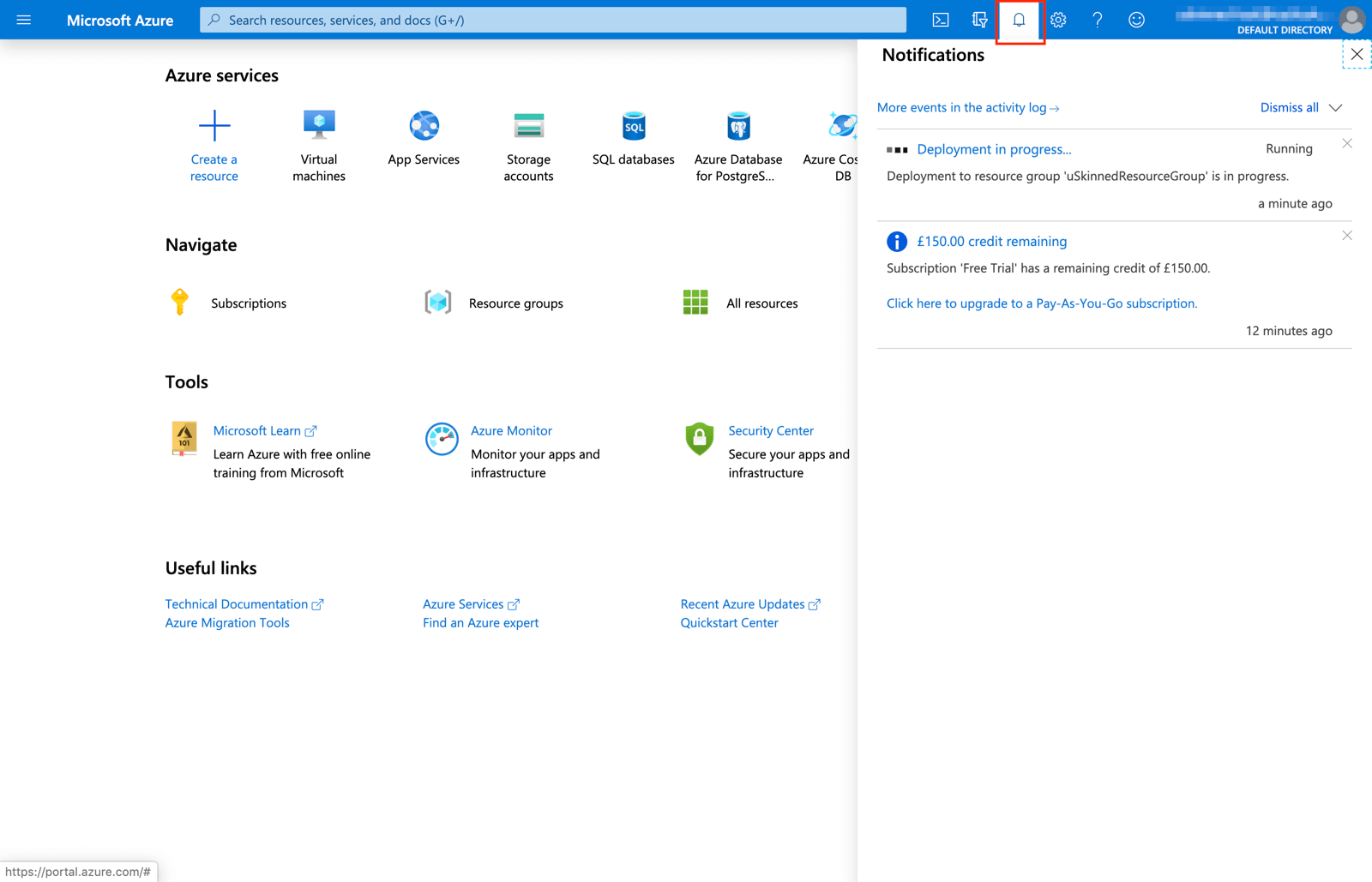Click the Storage accounts label

[528, 168]
